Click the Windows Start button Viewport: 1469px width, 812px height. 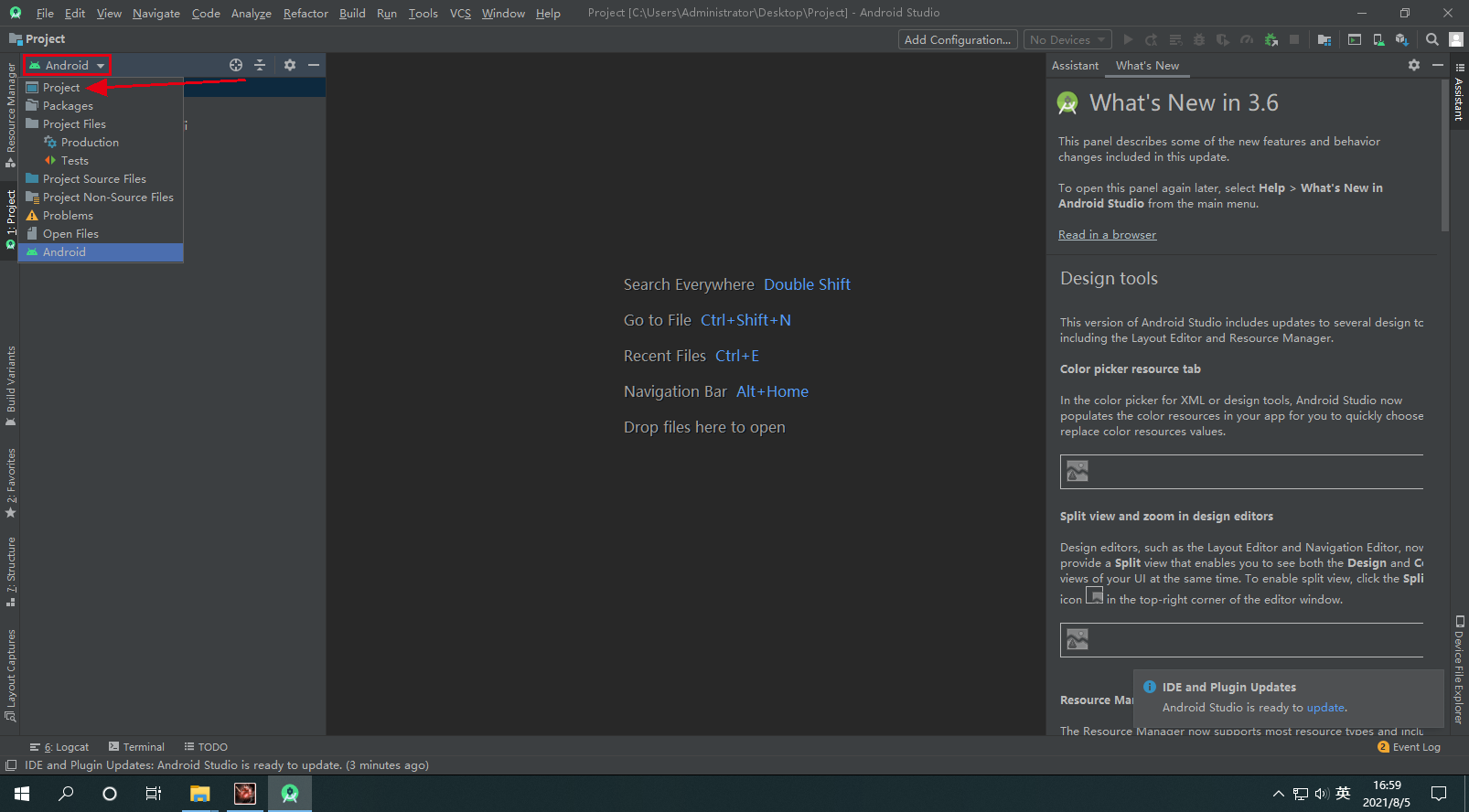(22, 794)
